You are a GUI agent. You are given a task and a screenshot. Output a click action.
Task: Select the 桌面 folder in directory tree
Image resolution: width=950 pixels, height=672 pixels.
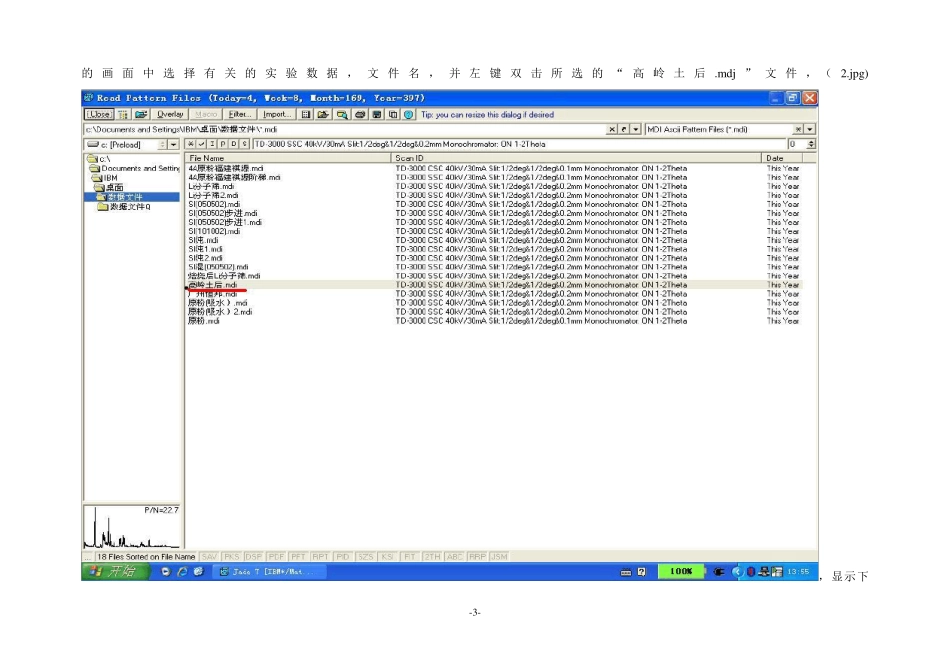pyautogui.click(x=115, y=188)
